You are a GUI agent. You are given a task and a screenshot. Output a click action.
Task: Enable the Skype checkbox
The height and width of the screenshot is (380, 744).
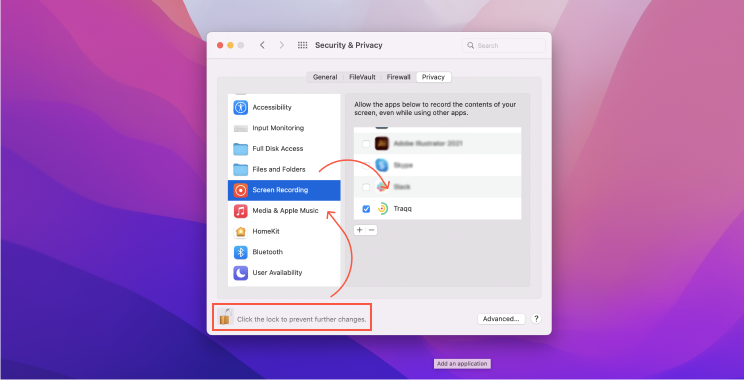tap(366, 166)
